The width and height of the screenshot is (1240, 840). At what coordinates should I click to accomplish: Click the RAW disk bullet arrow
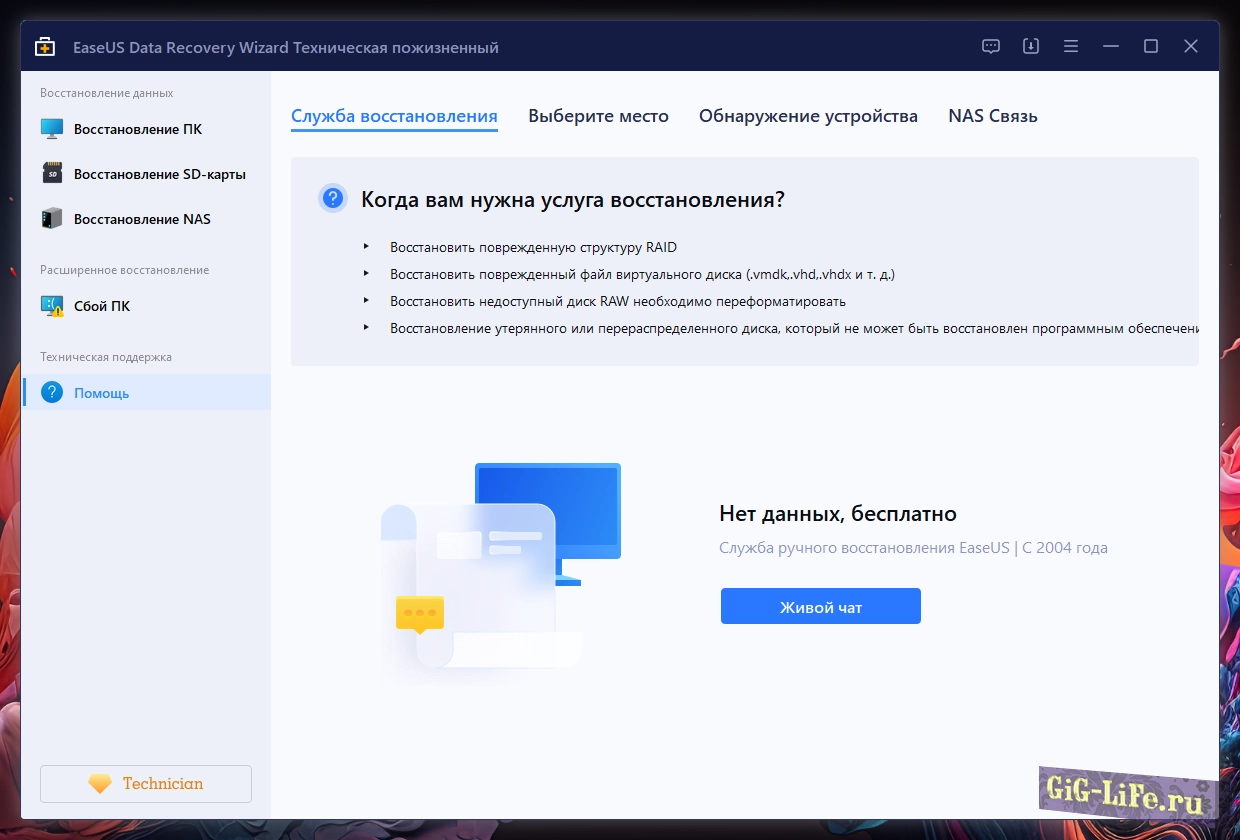367,301
